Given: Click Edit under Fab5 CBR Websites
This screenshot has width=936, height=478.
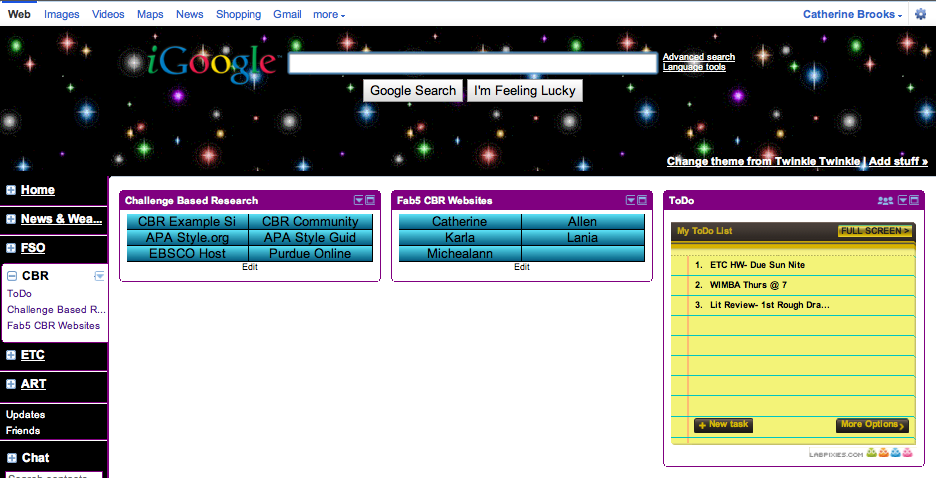Looking at the screenshot, I should tap(522, 267).
